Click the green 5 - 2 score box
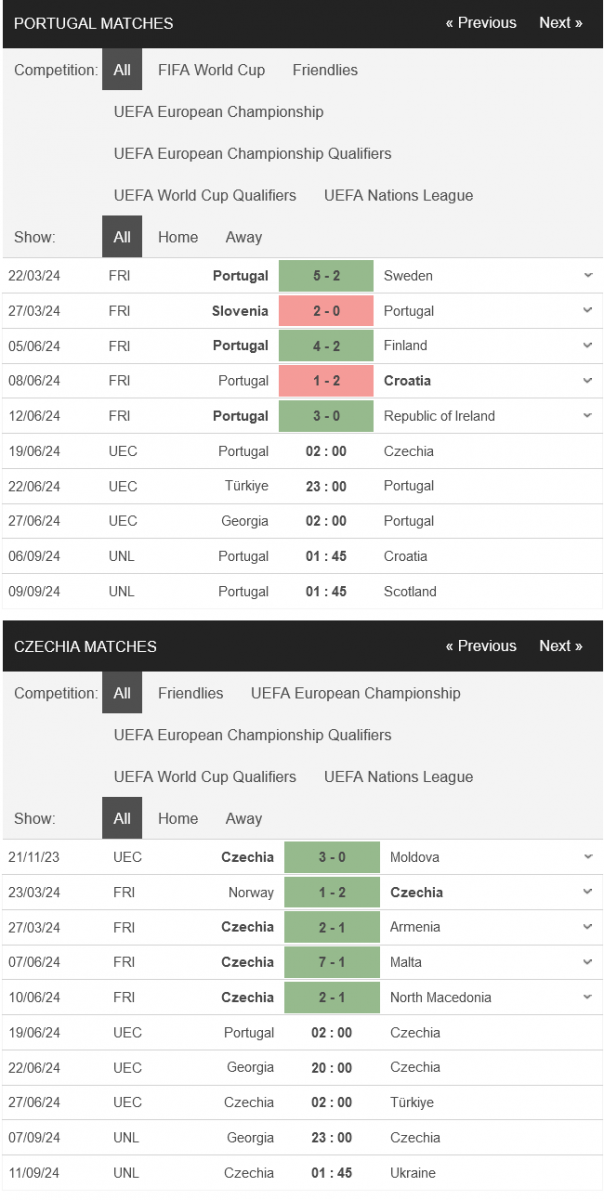 point(326,276)
